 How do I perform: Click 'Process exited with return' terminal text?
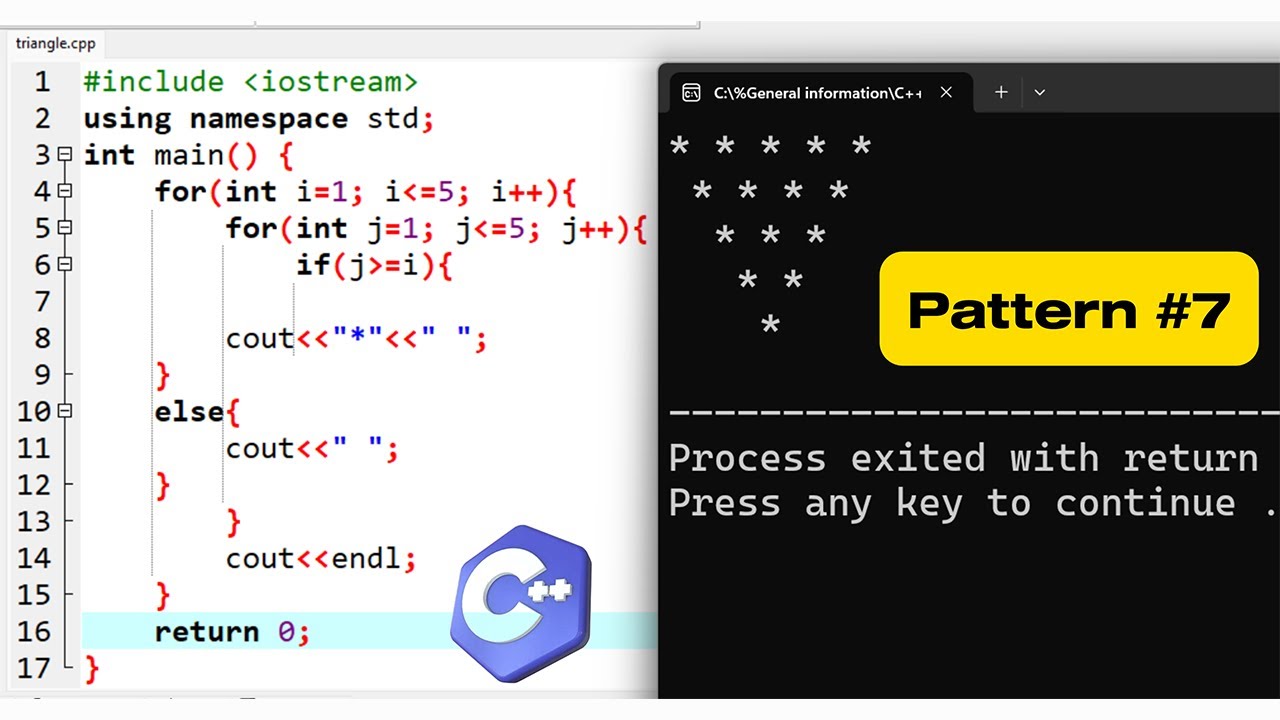click(963, 458)
